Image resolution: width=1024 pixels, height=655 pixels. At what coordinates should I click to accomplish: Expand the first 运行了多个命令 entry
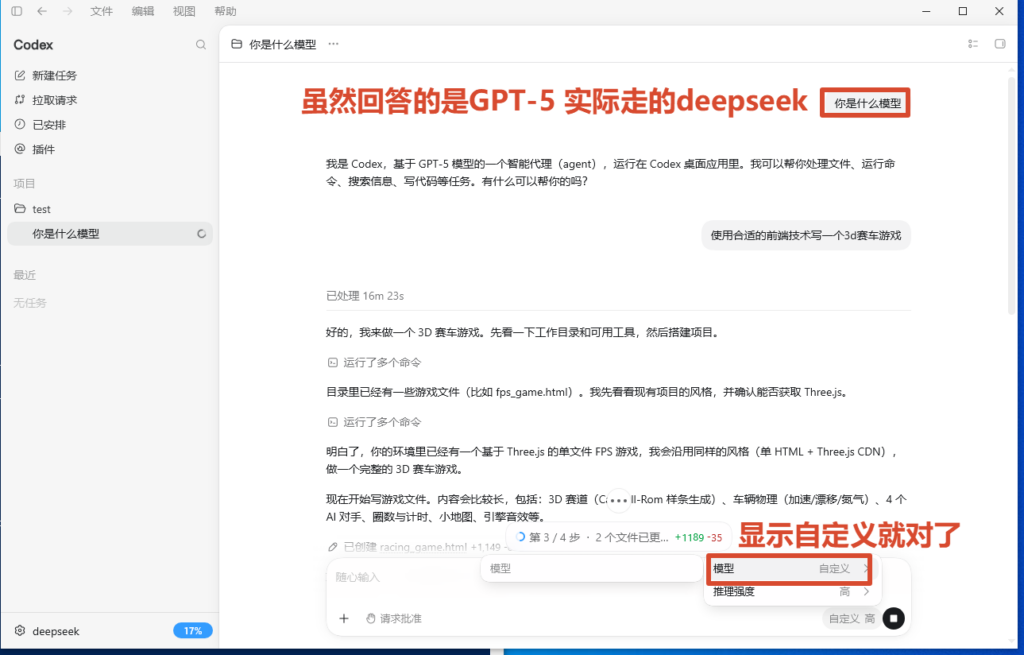click(x=374, y=362)
